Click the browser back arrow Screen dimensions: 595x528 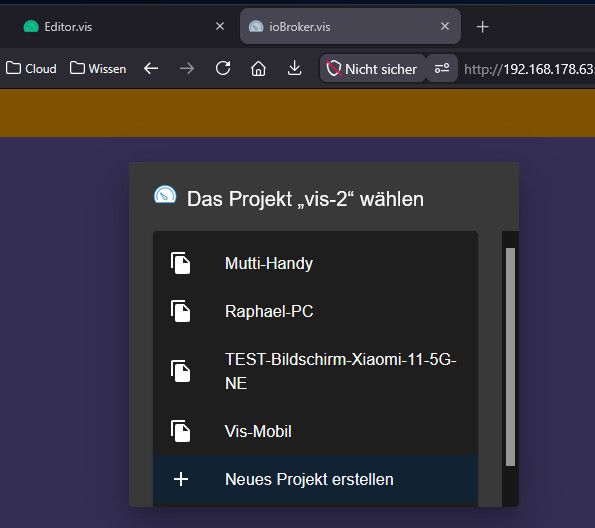pyautogui.click(x=151, y=69)
